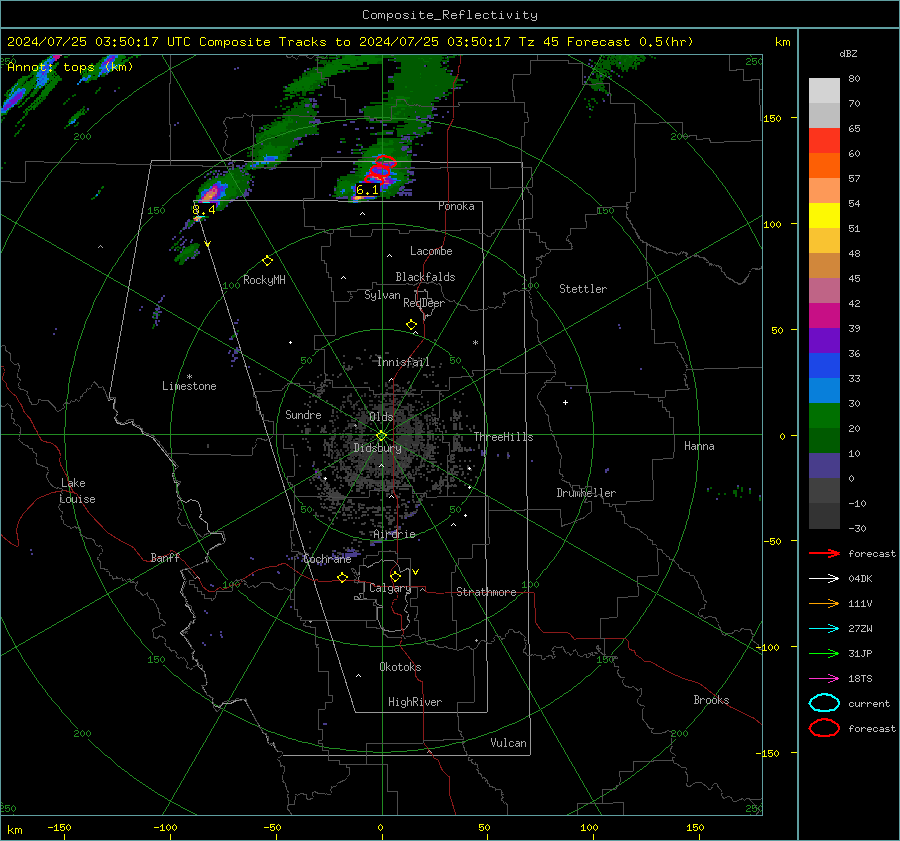Viewport: 900px width, 841px height.
Task: Click the RockyMH label
Action: (x=264, y=280)
